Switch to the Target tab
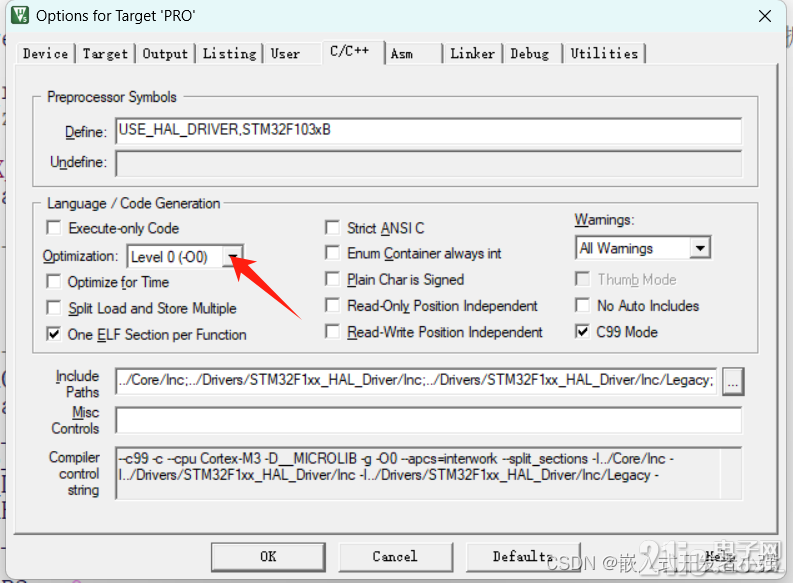Screen dimensions: 793x583 click(x=105, y=54)
